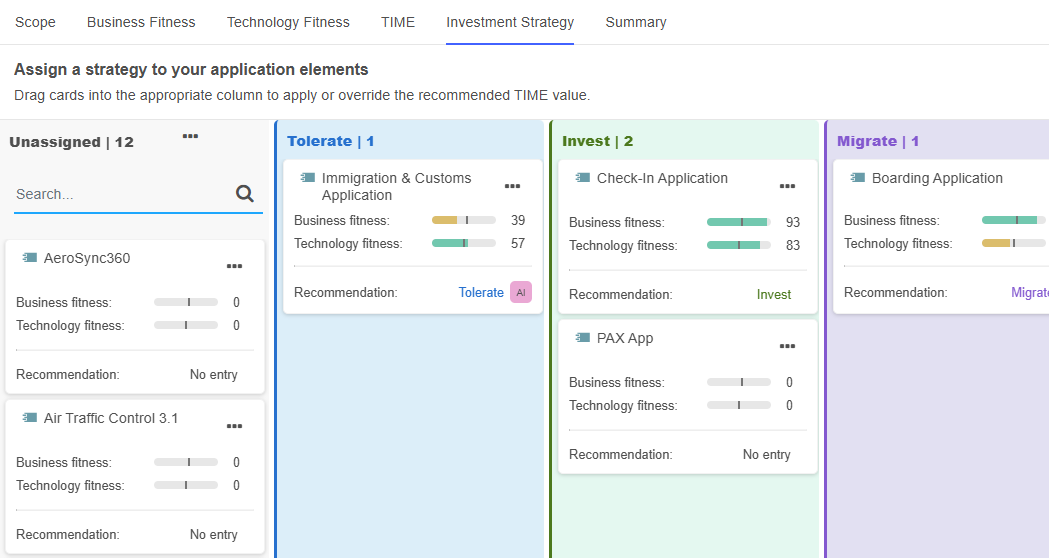Click Check-In Application business fitness bar
Image resolution: width=1049 pixels, height=558 pixels.
click(738, 222)
